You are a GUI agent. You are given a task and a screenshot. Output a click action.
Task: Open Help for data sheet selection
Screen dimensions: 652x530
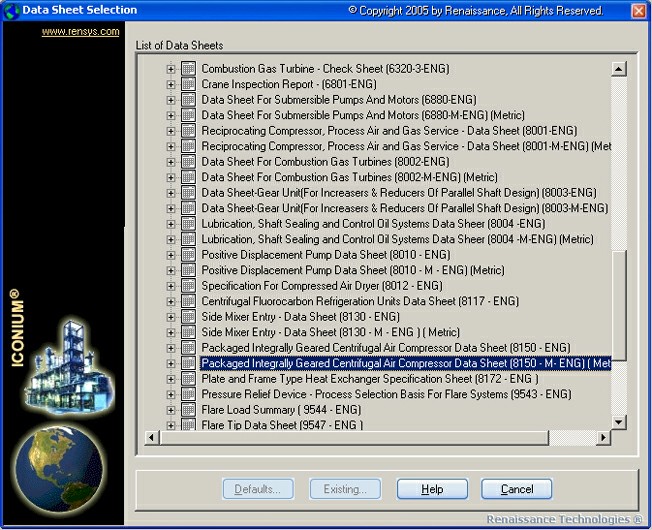click(432, 489)
